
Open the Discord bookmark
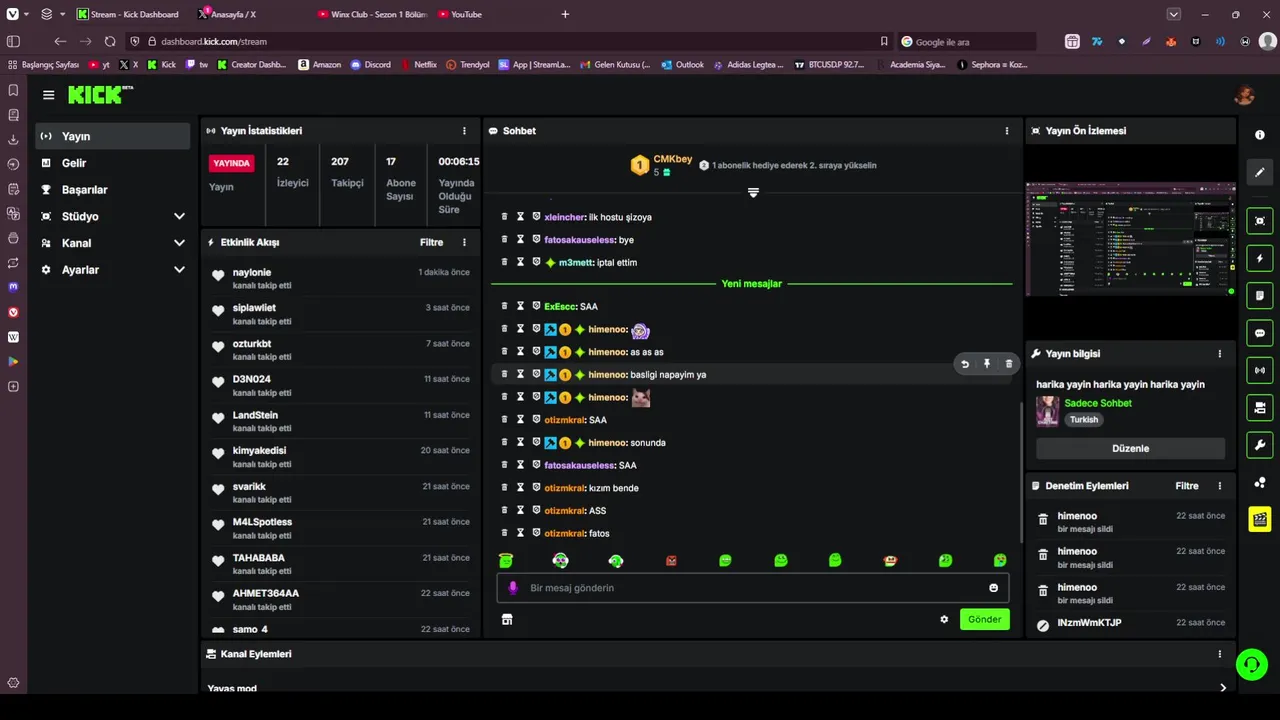pyautogui.click(x=370, y=64)
